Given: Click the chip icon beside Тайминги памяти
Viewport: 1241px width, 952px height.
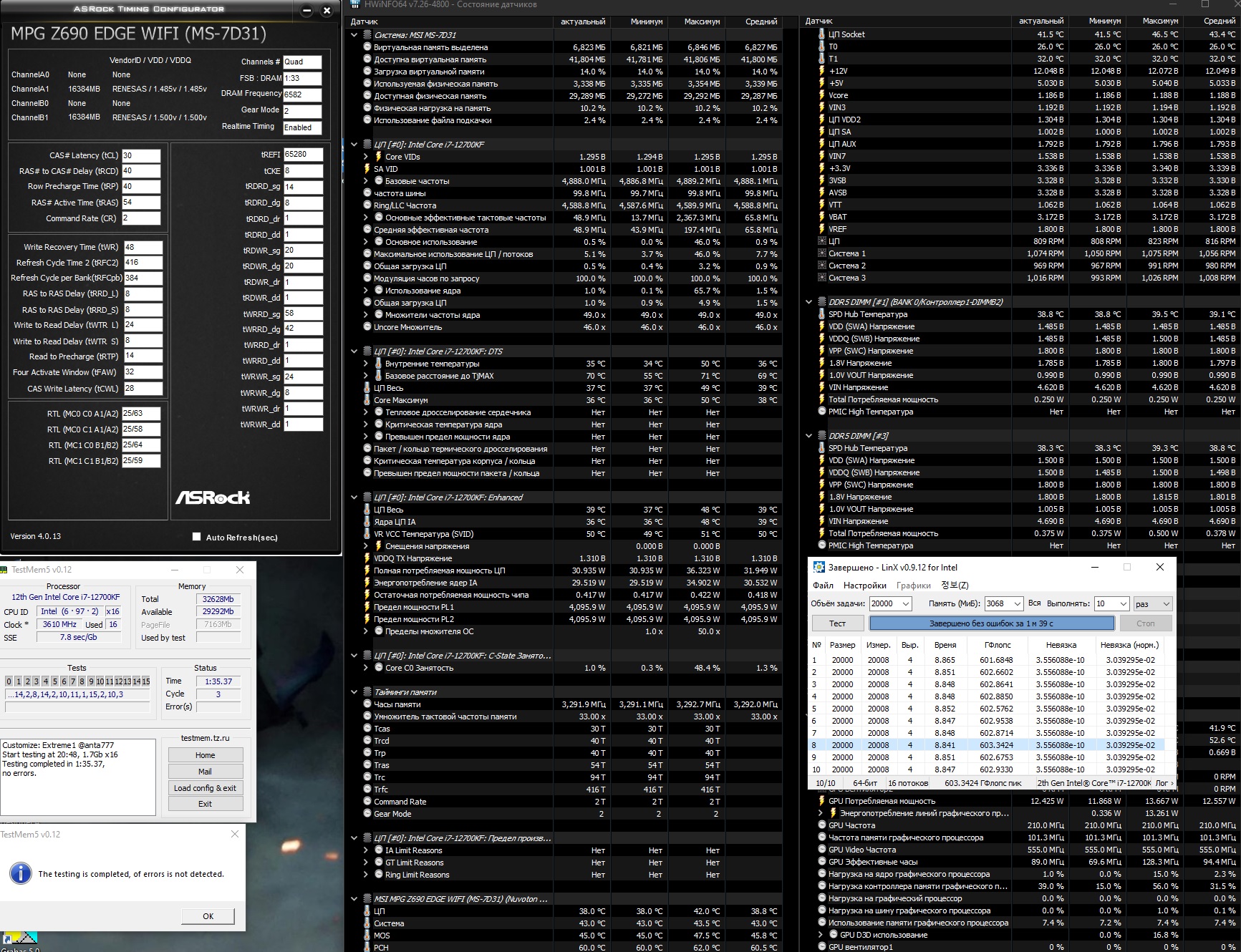Looking at the screenshot, I should [367, 692].
